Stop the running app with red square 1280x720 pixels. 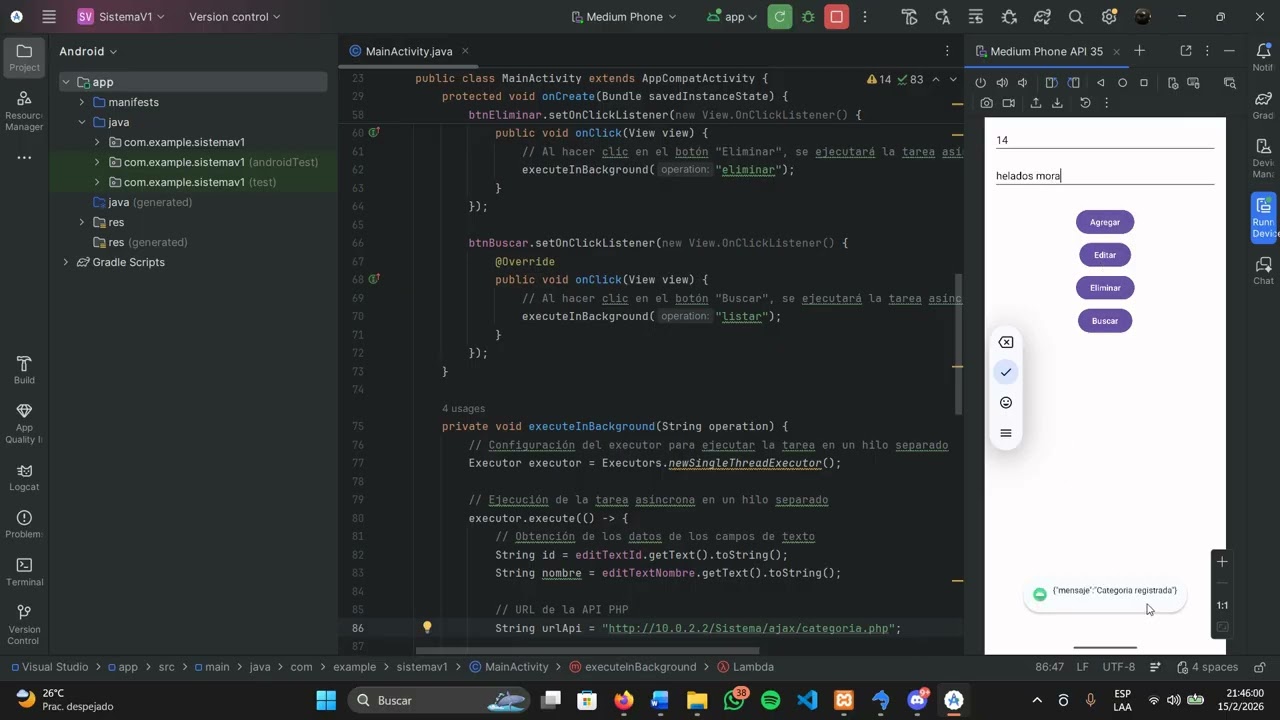coord(837,17)
